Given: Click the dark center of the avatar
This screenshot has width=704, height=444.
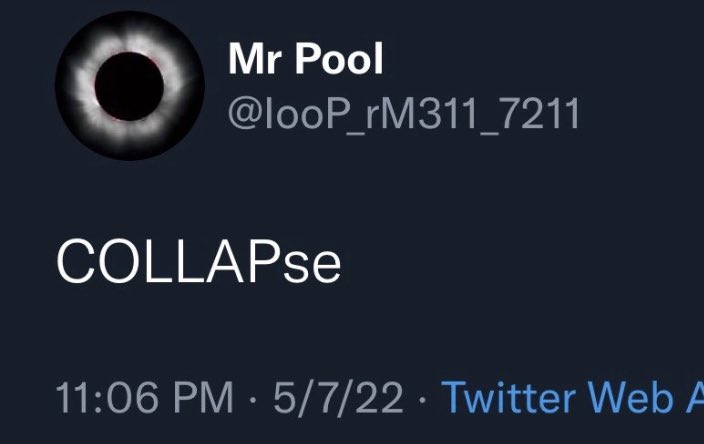Looking at the screenshot, I should (129, 86).
